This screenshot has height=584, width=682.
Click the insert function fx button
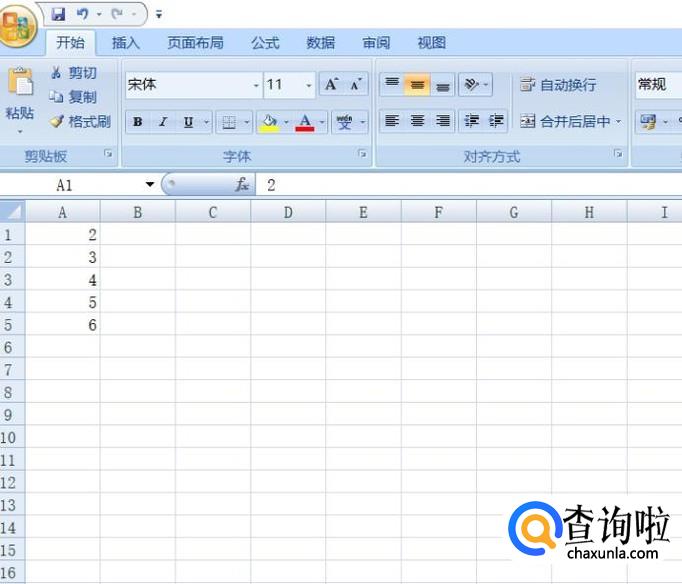coord(242,184)
